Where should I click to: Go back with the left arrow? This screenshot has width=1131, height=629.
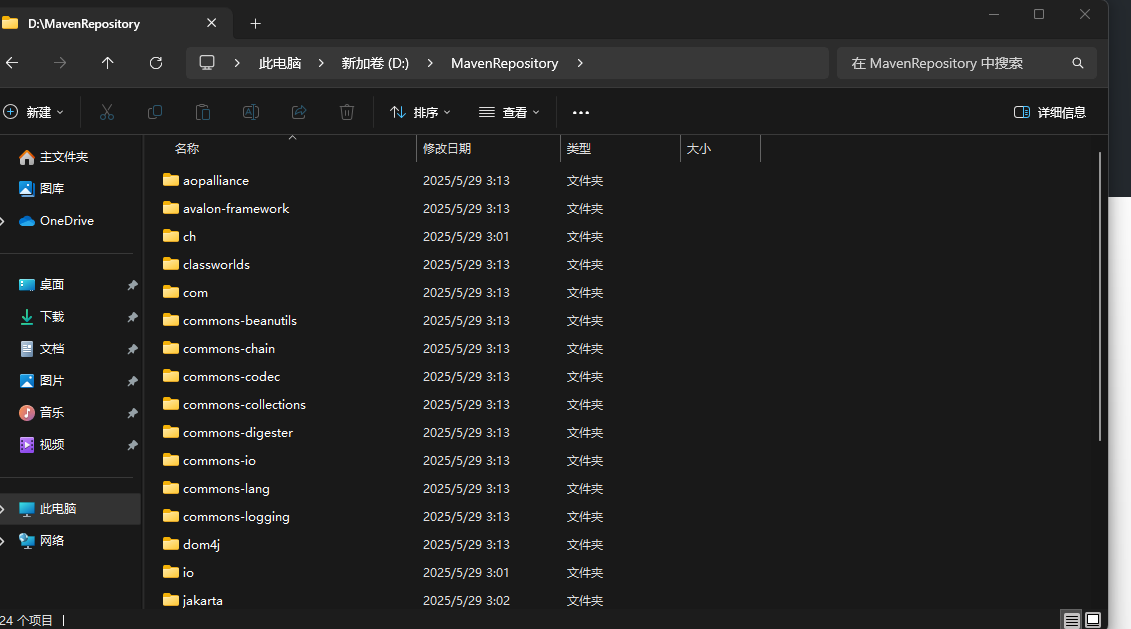click(12, 63)
